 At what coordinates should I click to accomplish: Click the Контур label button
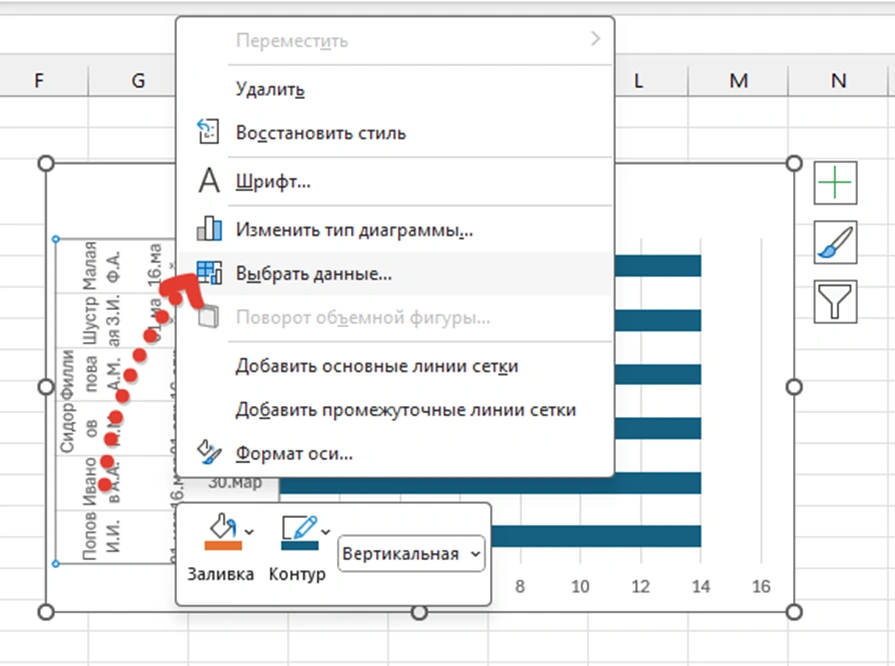[x=297, y=574]
